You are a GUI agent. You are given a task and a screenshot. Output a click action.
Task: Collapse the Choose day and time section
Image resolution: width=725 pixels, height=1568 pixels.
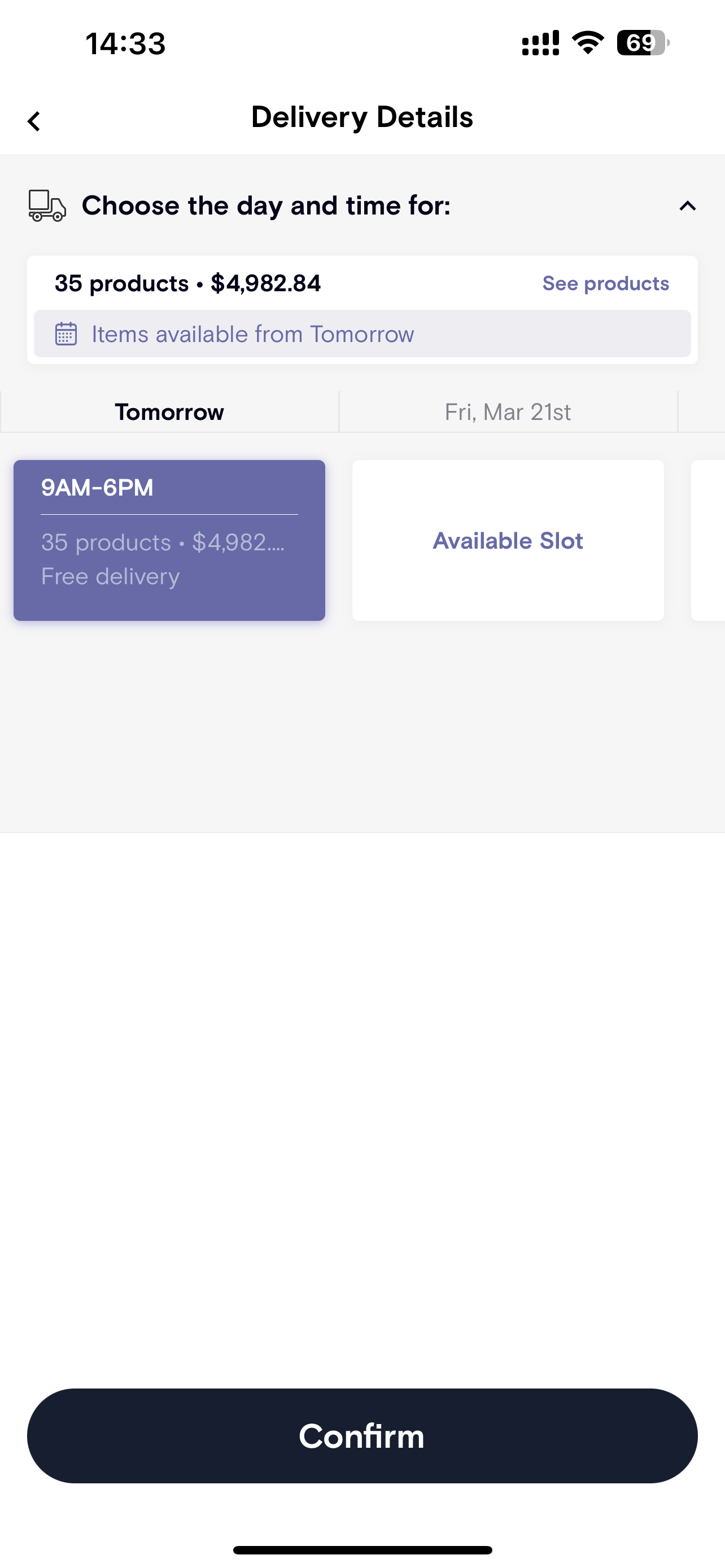pyautogui.click(x=687, y=207)
